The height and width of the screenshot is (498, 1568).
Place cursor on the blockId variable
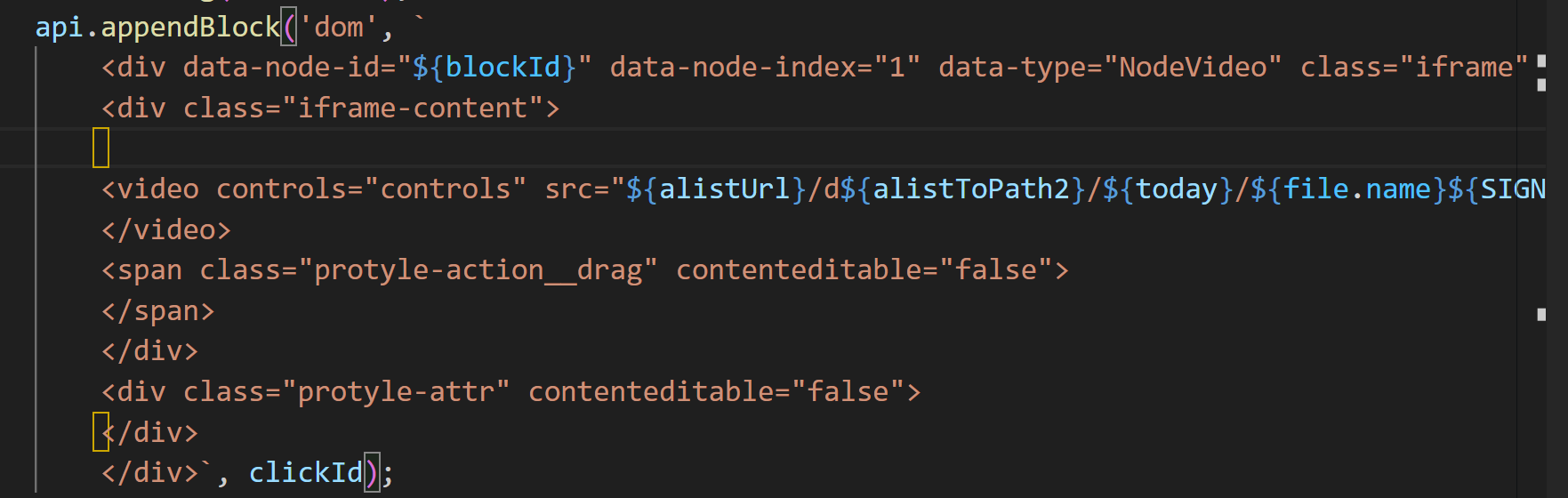(x=503, y=68)
